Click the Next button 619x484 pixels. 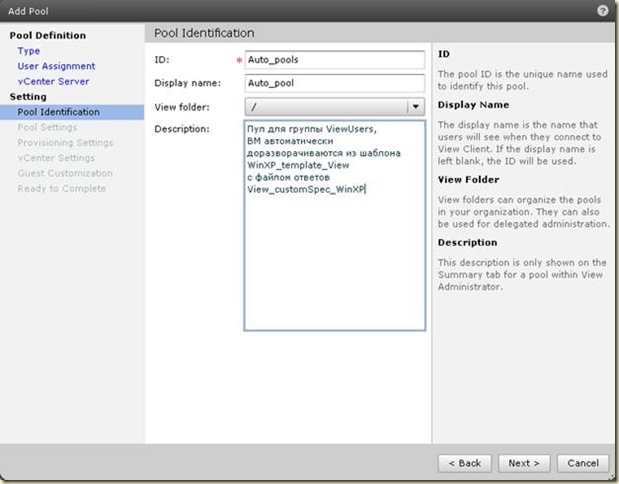[524, 463]
